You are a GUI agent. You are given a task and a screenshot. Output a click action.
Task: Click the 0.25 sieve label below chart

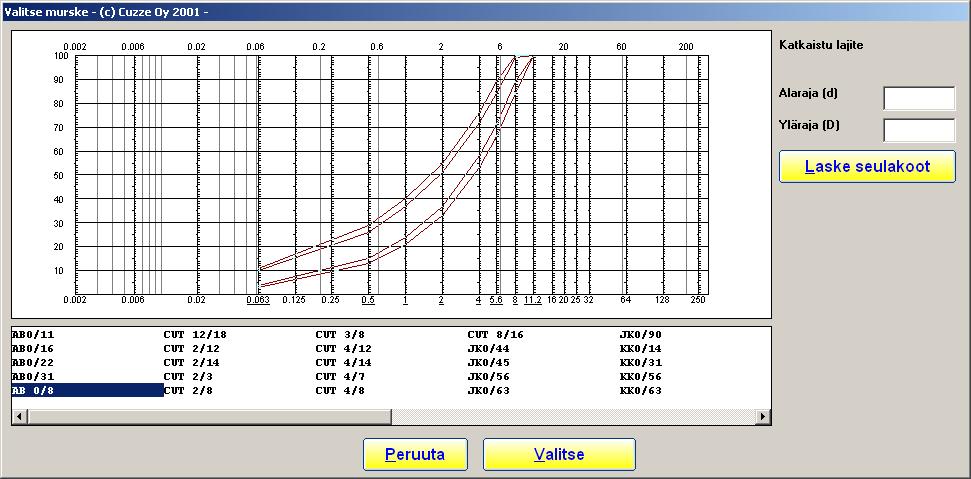click(x=331, y=300)
